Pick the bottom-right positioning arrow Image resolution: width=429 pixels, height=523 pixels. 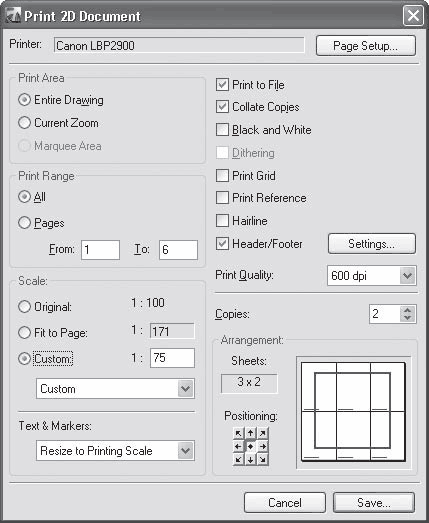tap(263, 459)
